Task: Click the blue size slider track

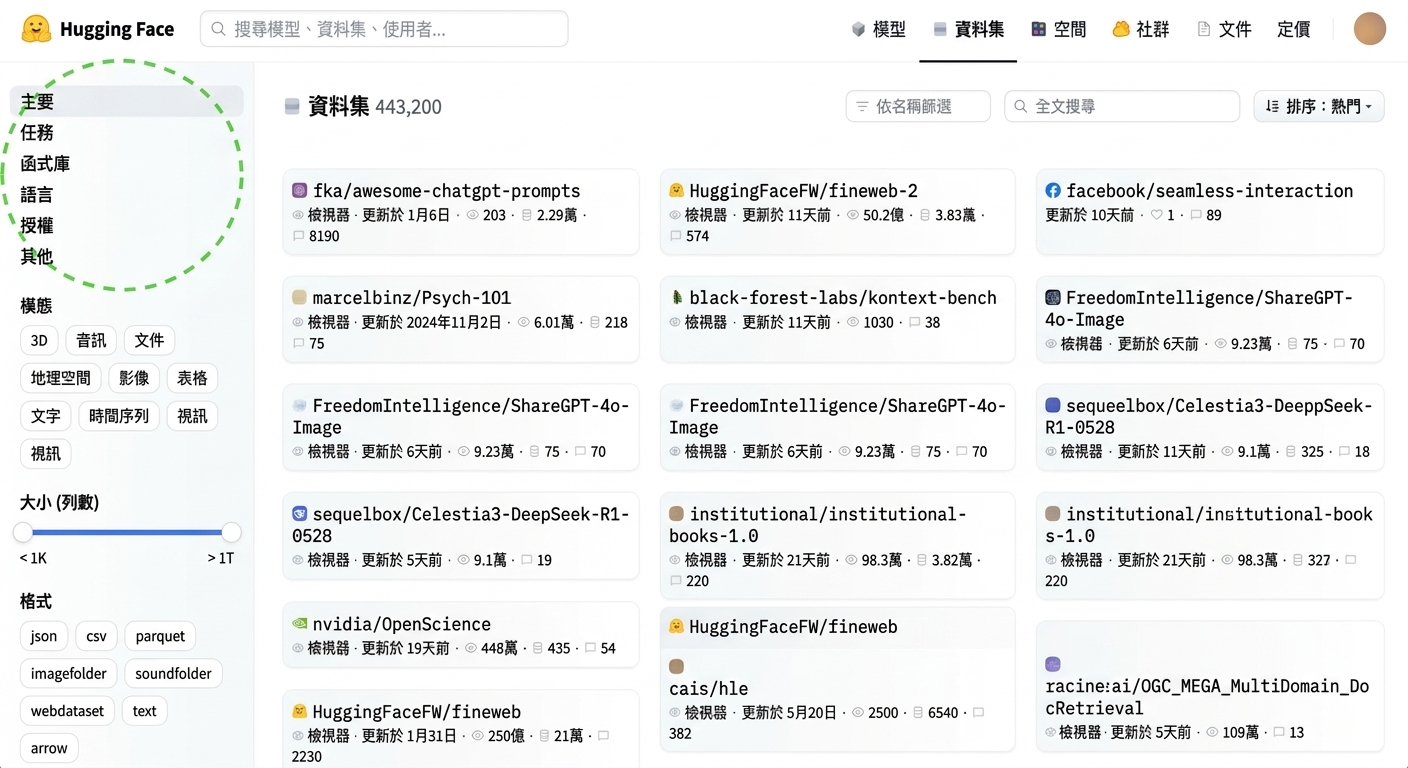Action: [x=127, y=532]
